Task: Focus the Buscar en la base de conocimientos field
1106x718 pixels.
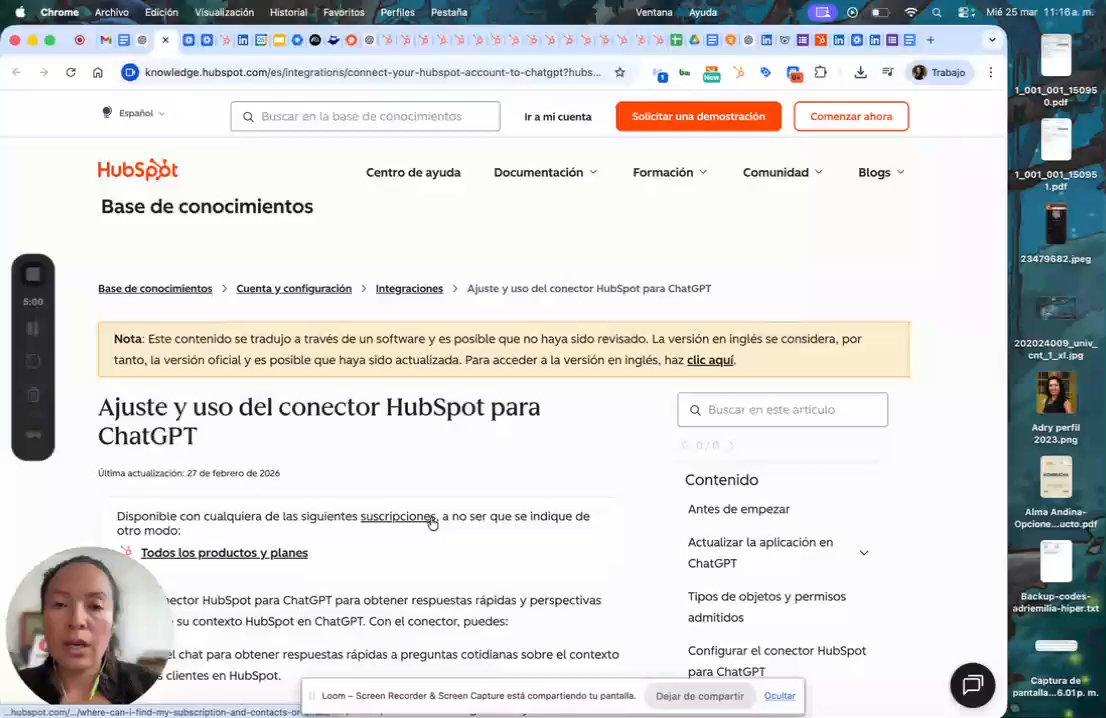Action: coord(365,116)
